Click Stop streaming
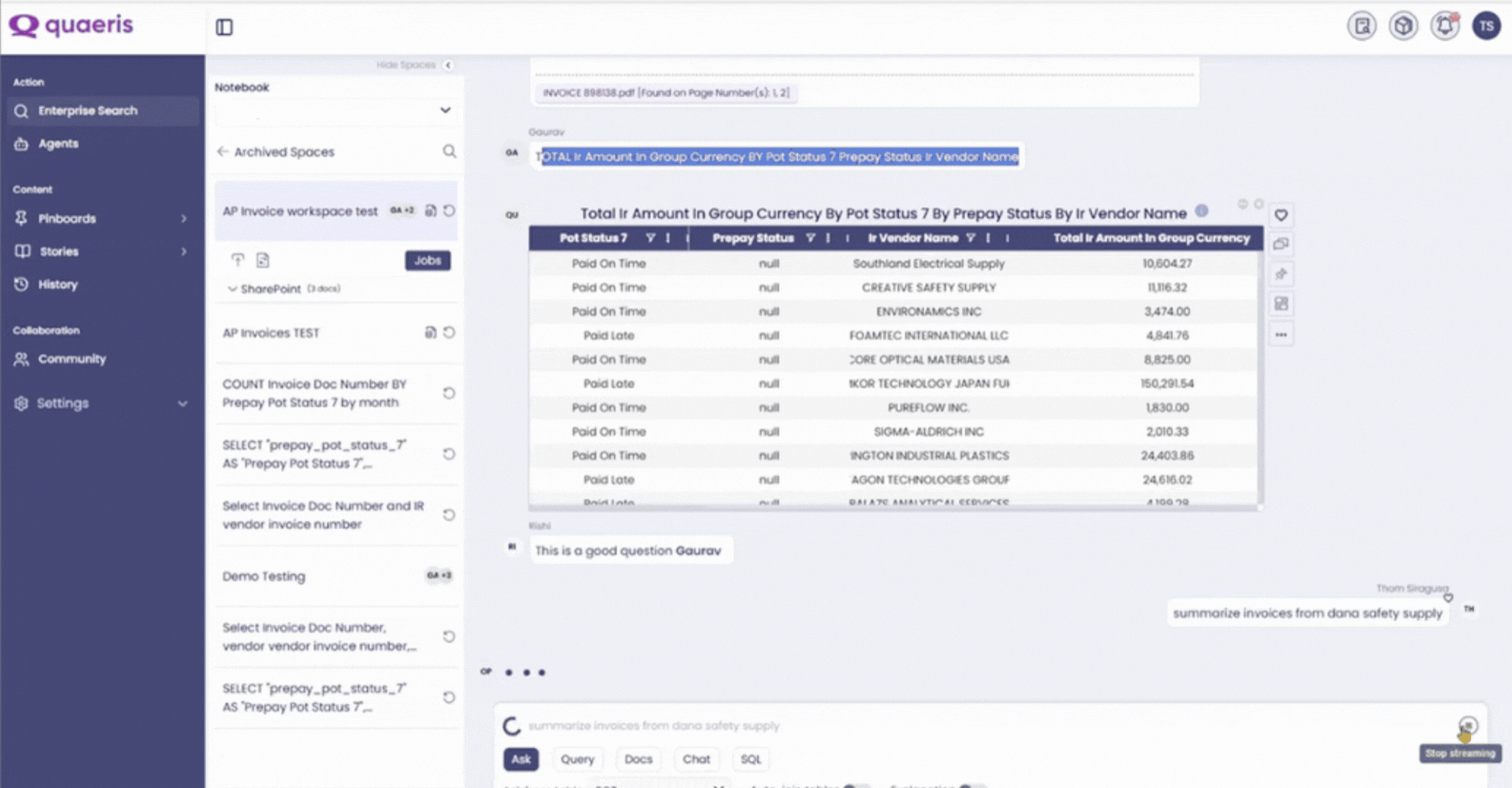The height and width of the screenshot is (788, 1512). tap(1459, 753)
